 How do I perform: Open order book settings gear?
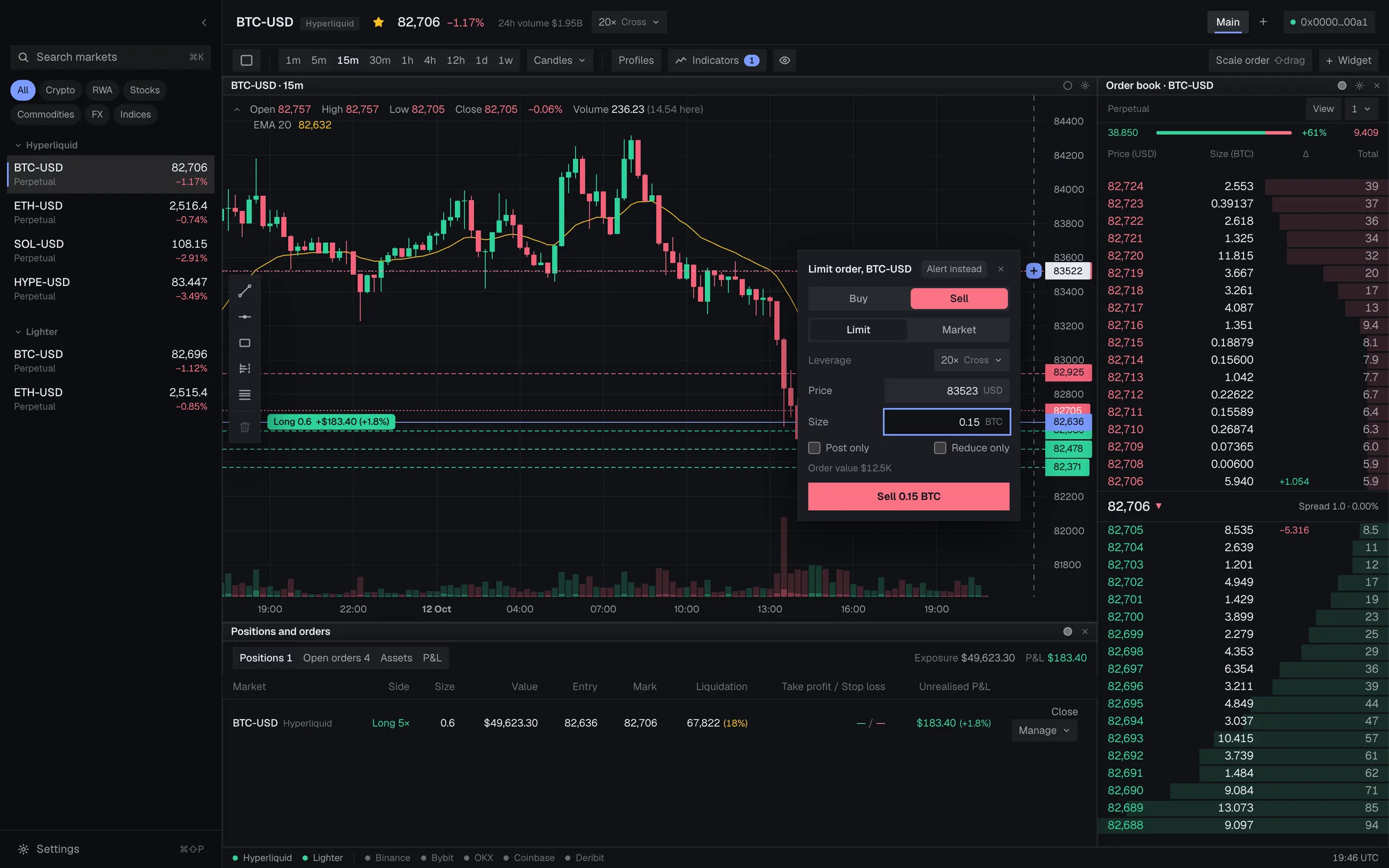click(x=1359, y=86)
